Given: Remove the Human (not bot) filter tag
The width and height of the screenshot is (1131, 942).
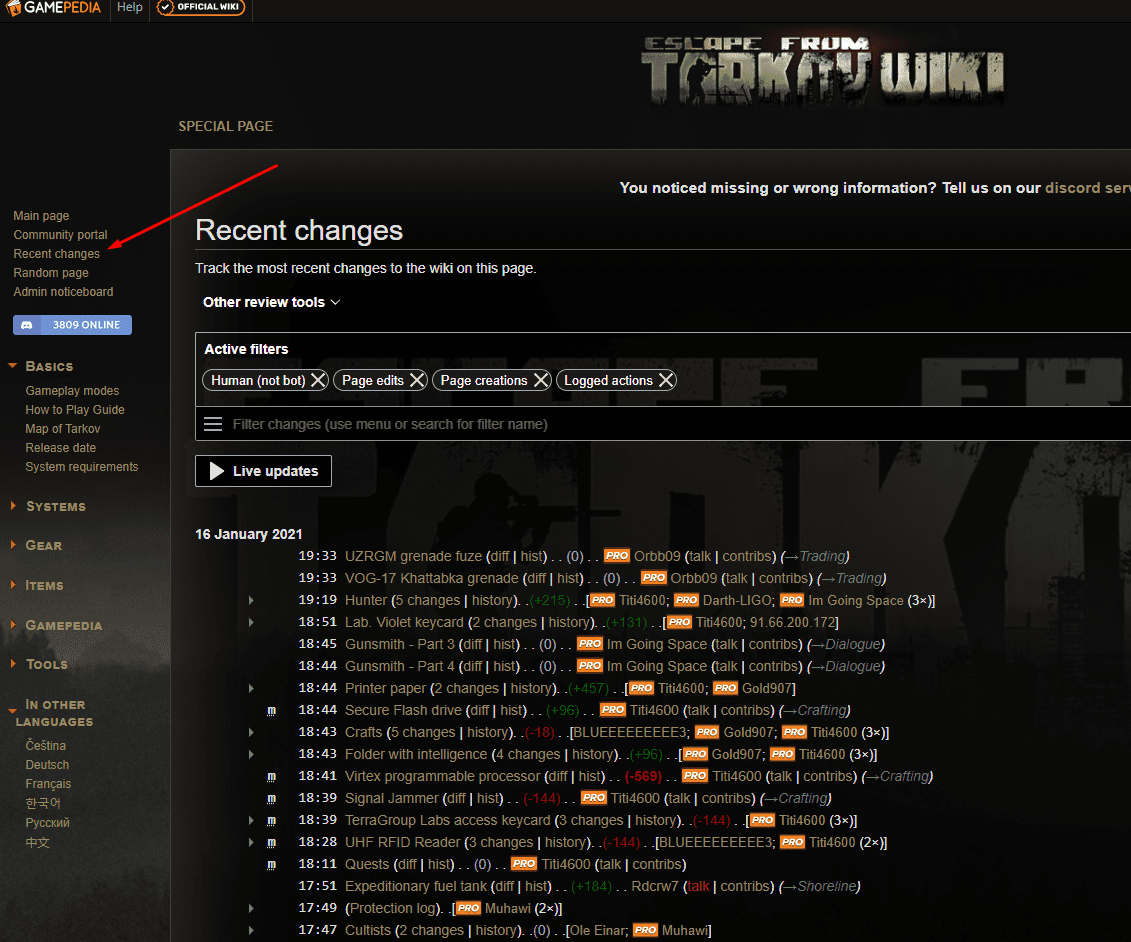Looking at the screenshot, I should [318, 380].
